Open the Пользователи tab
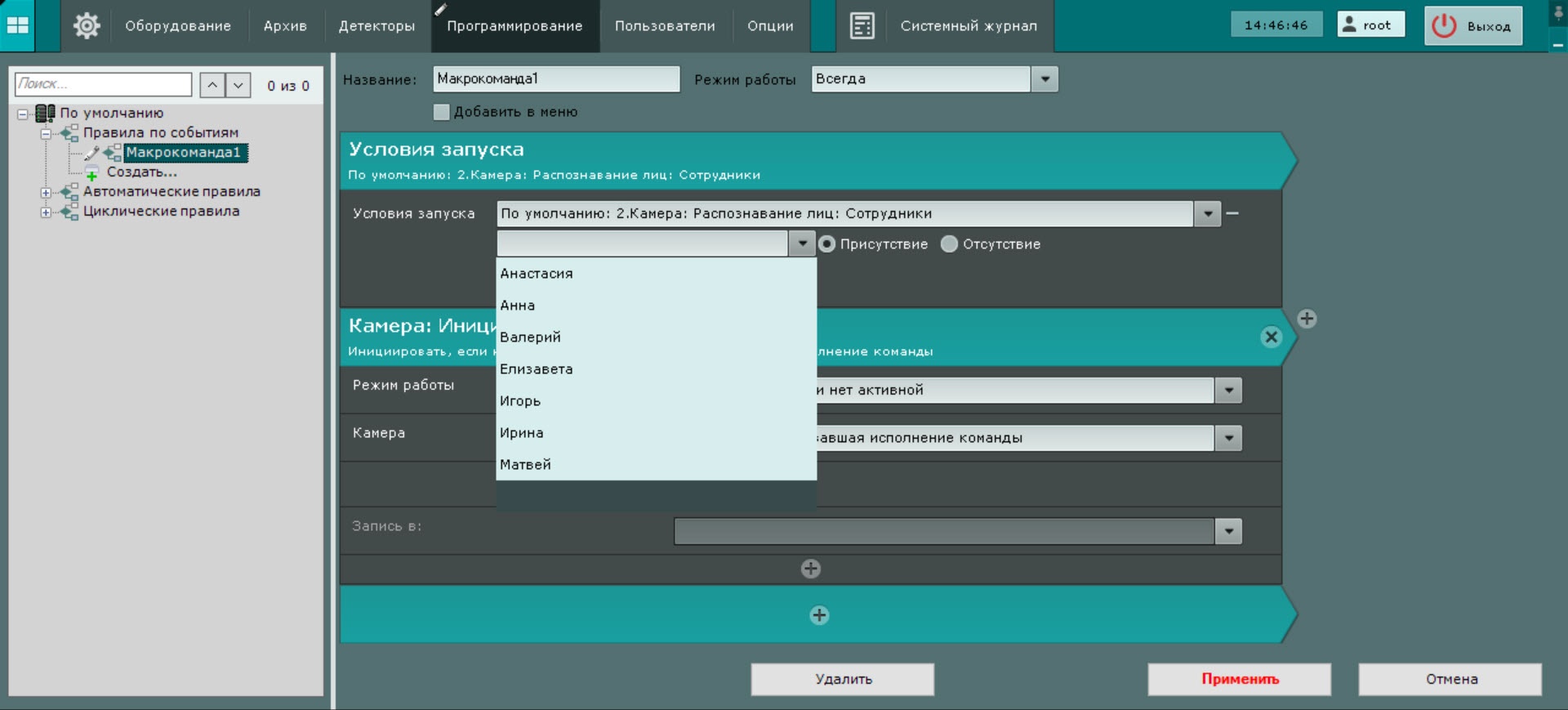 point(665,26)
